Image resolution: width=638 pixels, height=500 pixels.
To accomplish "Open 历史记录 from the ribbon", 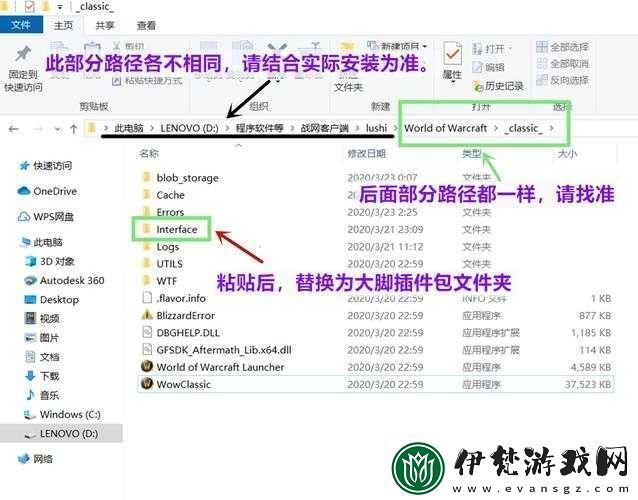I will tap(498, 85).
